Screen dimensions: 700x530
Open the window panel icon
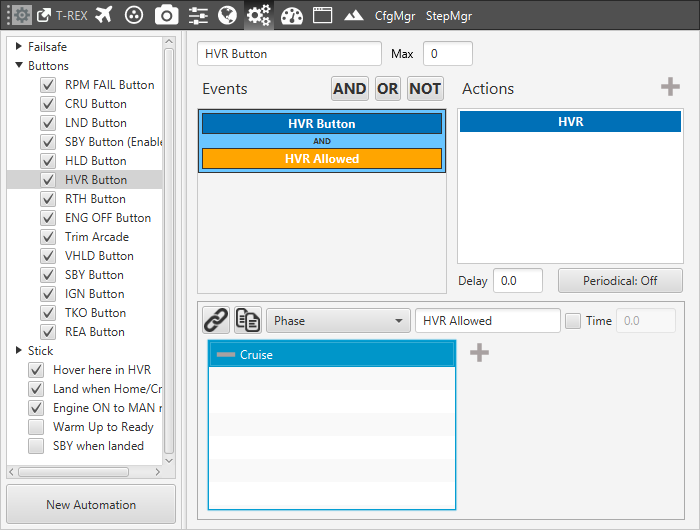click(x=322, y=15)
